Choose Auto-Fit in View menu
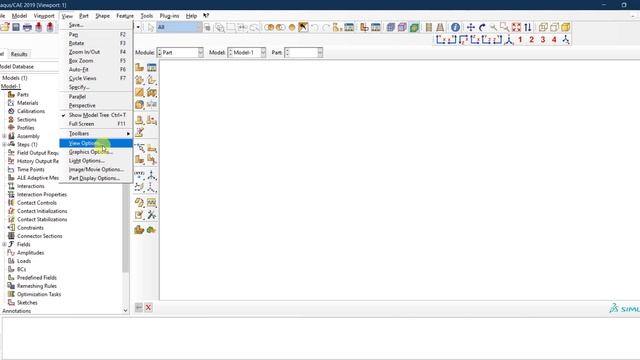The height and width of the screenshot is (360, 640). pos(96,69)
